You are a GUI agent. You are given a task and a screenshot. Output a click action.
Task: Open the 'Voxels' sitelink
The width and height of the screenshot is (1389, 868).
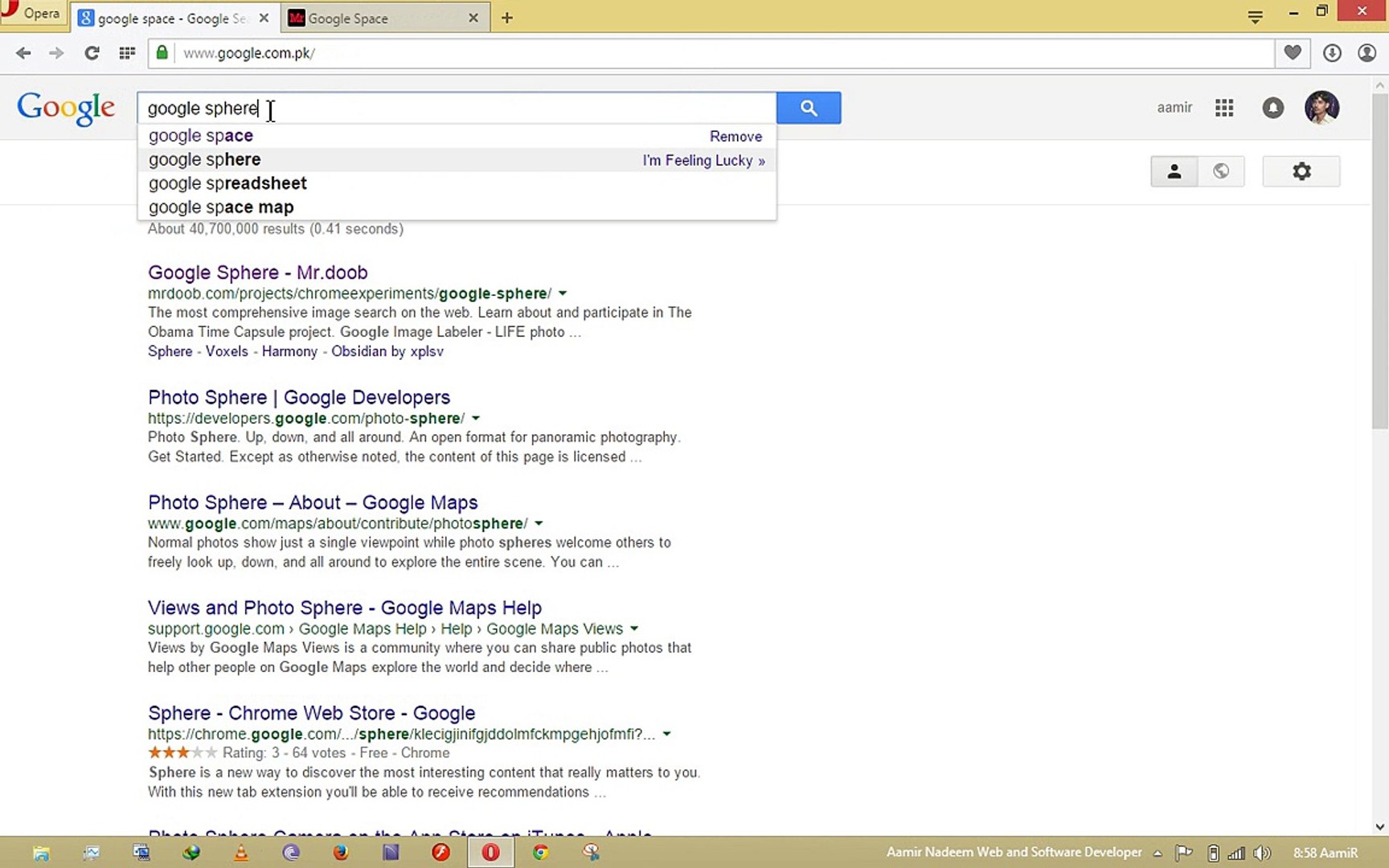click(x=227, y=351)
